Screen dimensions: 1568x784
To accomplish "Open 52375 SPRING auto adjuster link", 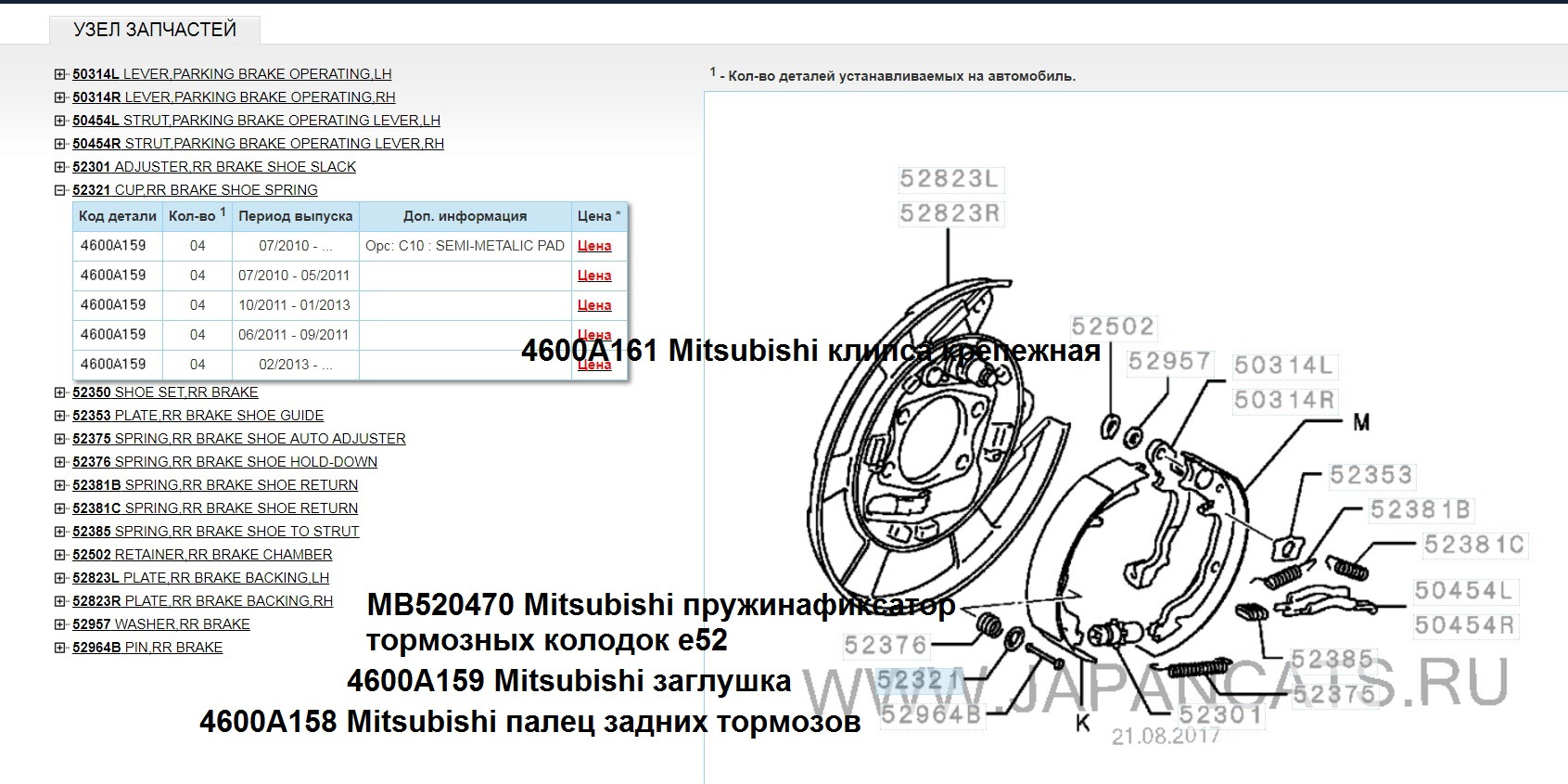I will [x=238, y=439].
